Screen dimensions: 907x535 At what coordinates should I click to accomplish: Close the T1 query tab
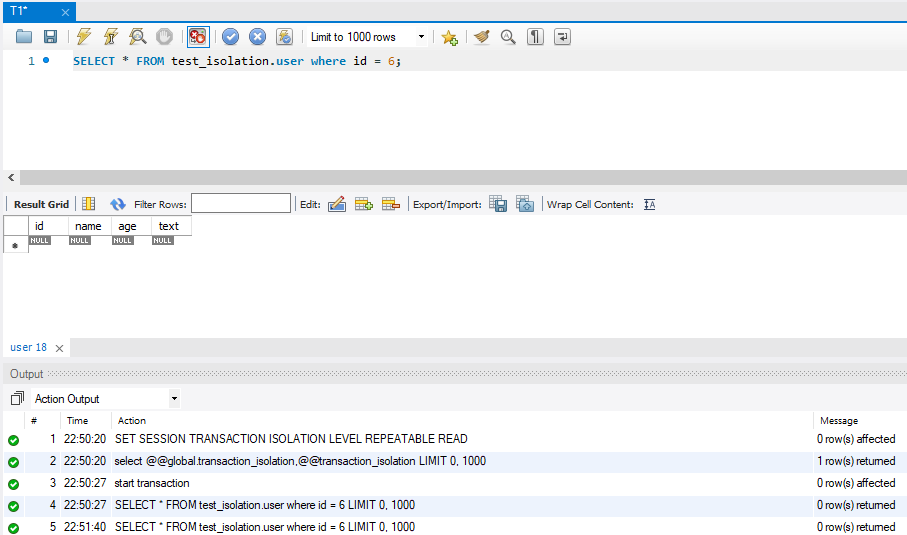click(65, 12)
